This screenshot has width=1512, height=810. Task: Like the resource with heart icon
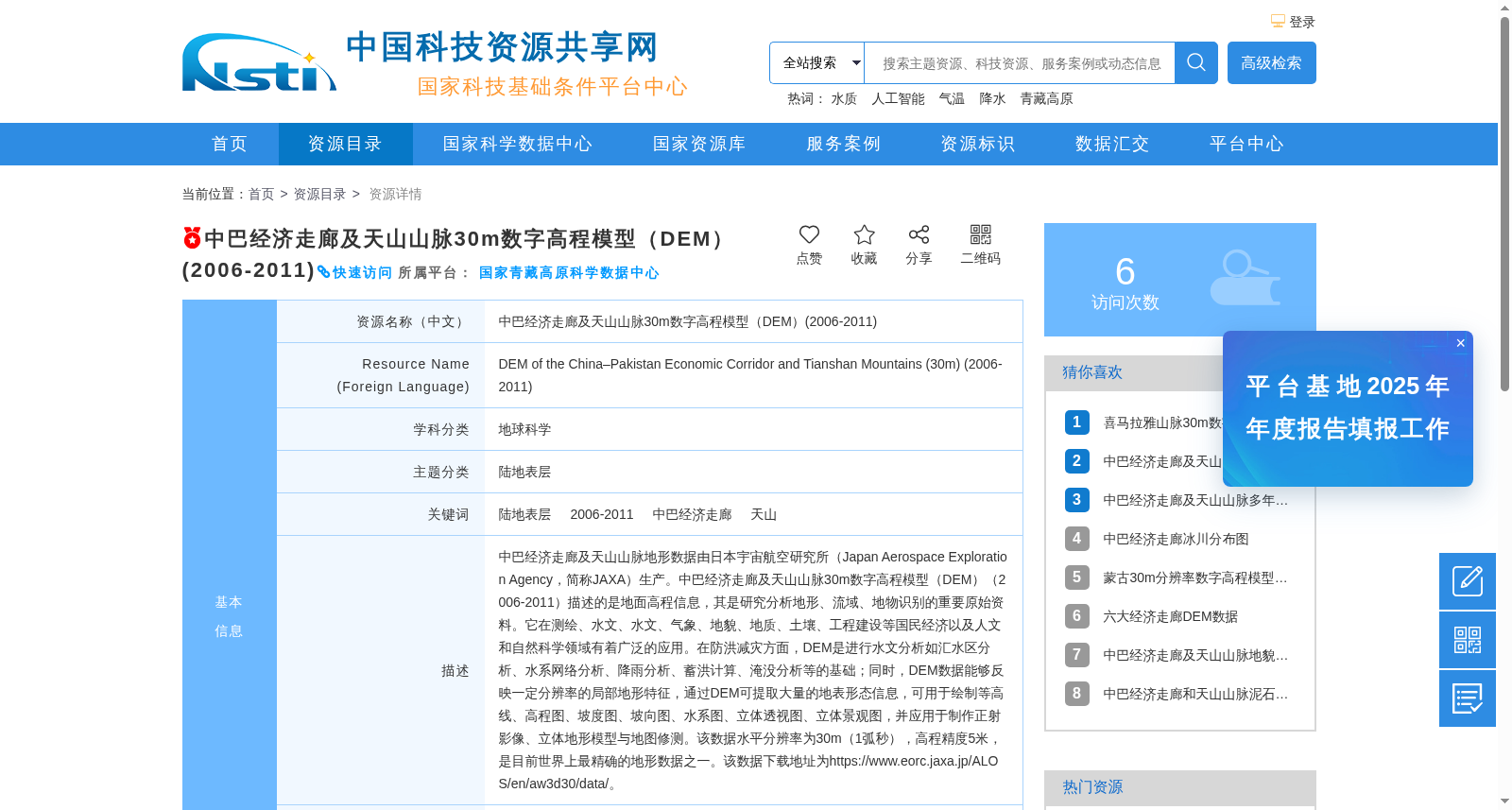coord(809,234)
